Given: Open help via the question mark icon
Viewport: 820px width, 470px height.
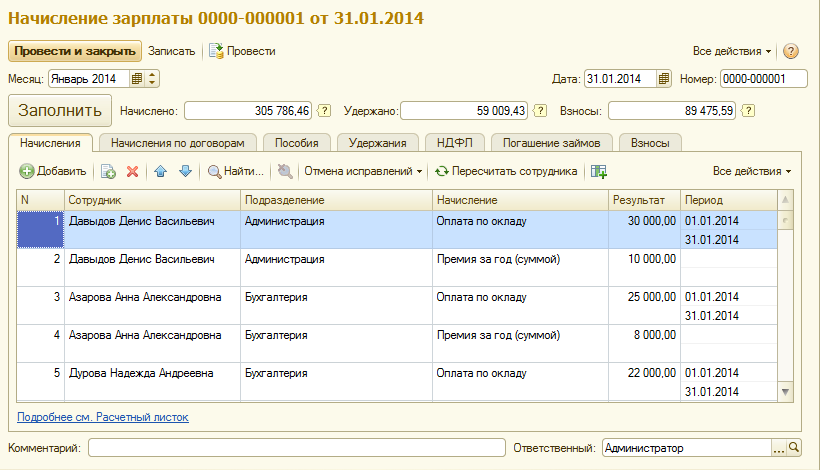Looking at the screenshot, I should (x=791, y=51).
